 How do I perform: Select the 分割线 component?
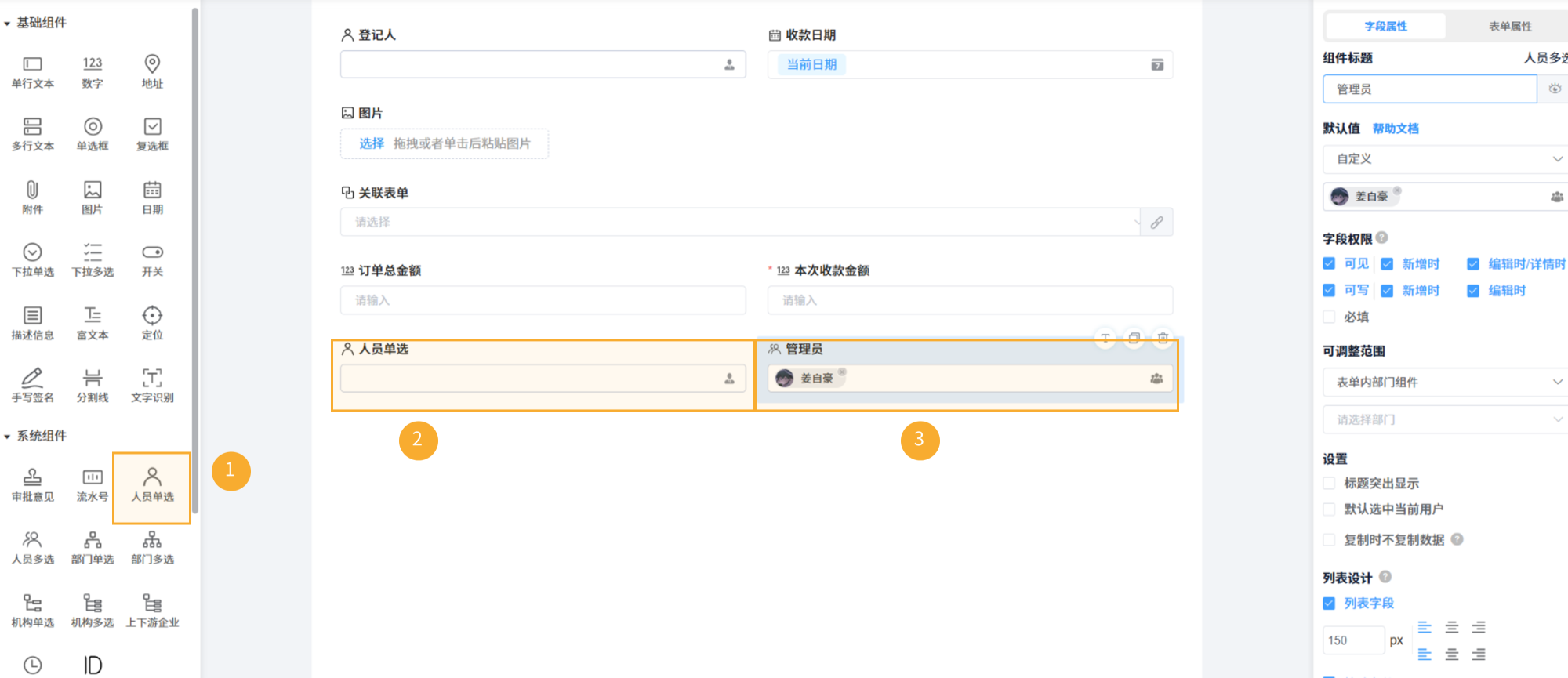click(93, 386)
